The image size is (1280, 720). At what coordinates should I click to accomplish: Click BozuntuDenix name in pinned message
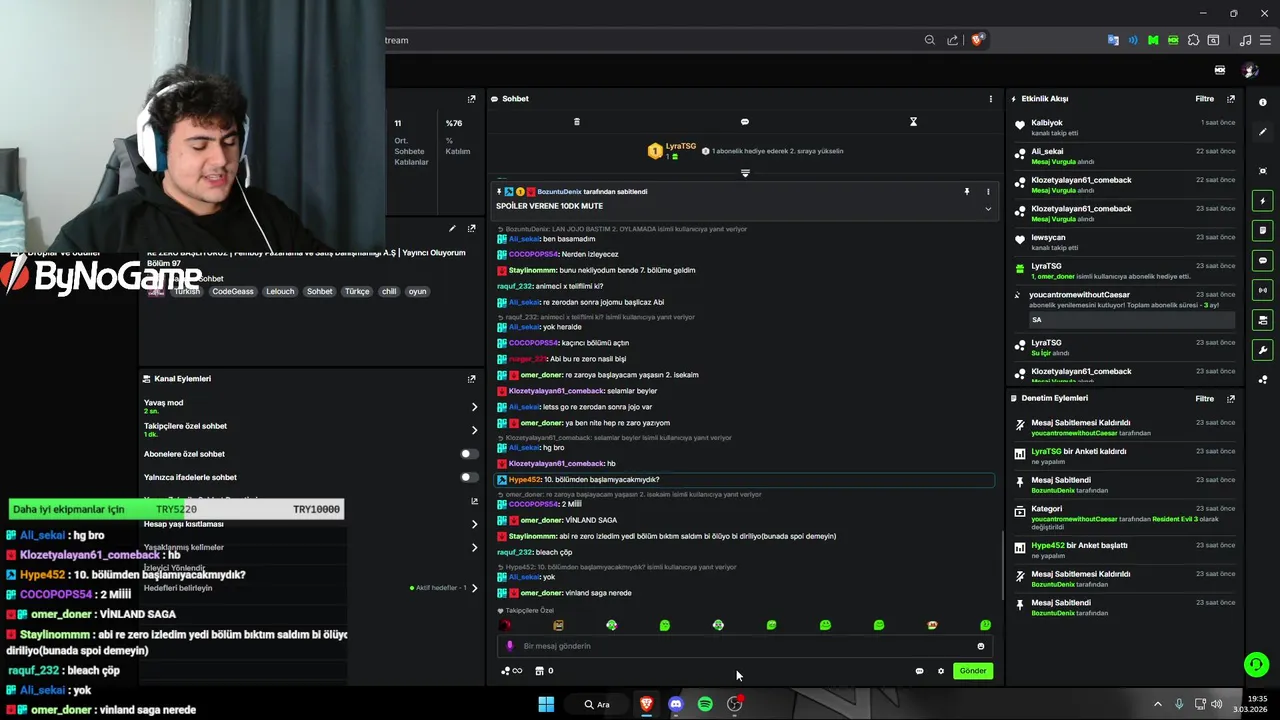(559, 191)
